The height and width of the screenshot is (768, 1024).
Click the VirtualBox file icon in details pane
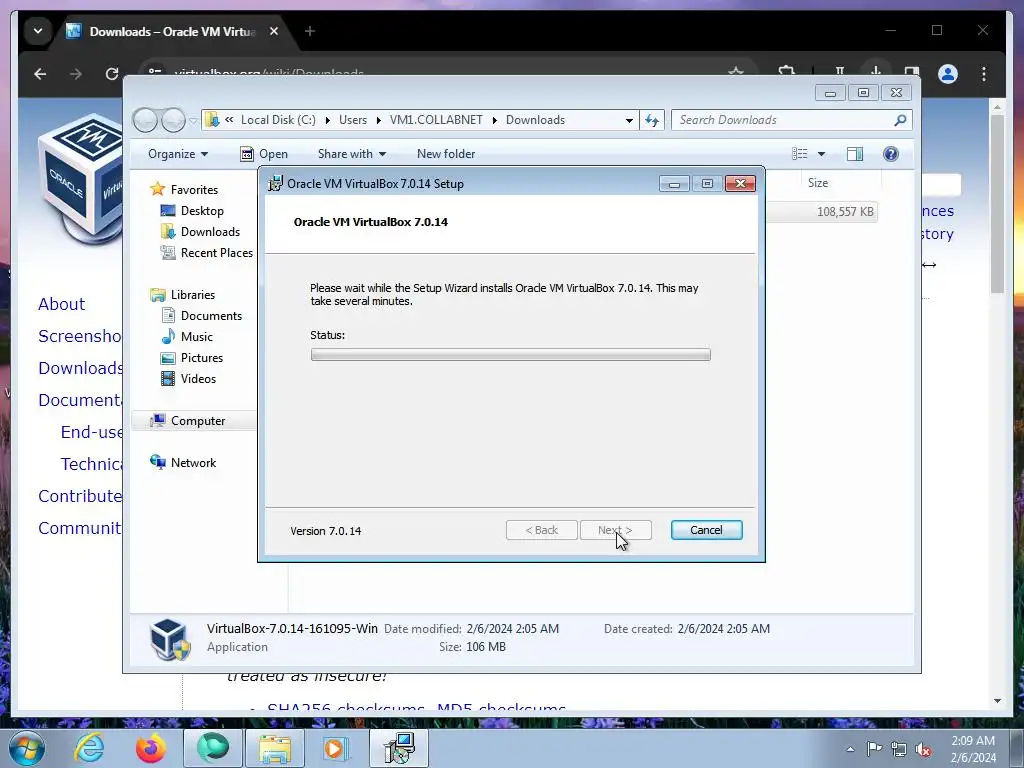click(170, 639)
